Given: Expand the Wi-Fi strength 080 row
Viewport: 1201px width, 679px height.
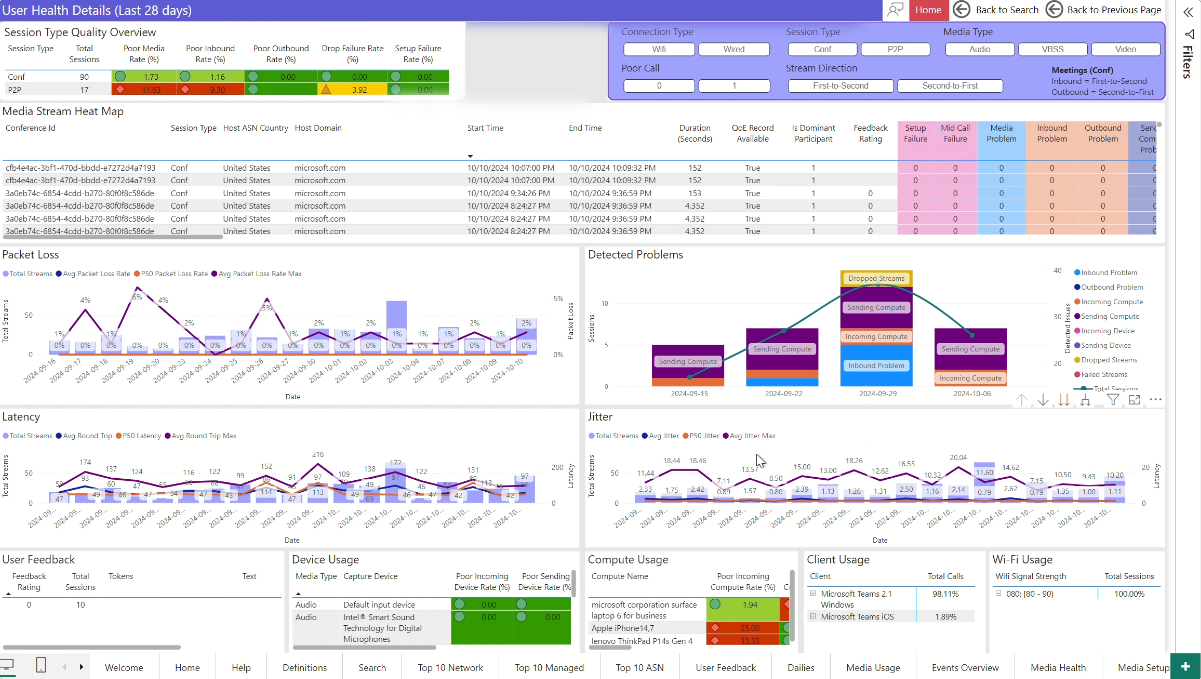Looking at the screenshot, I should pos(997,594).
